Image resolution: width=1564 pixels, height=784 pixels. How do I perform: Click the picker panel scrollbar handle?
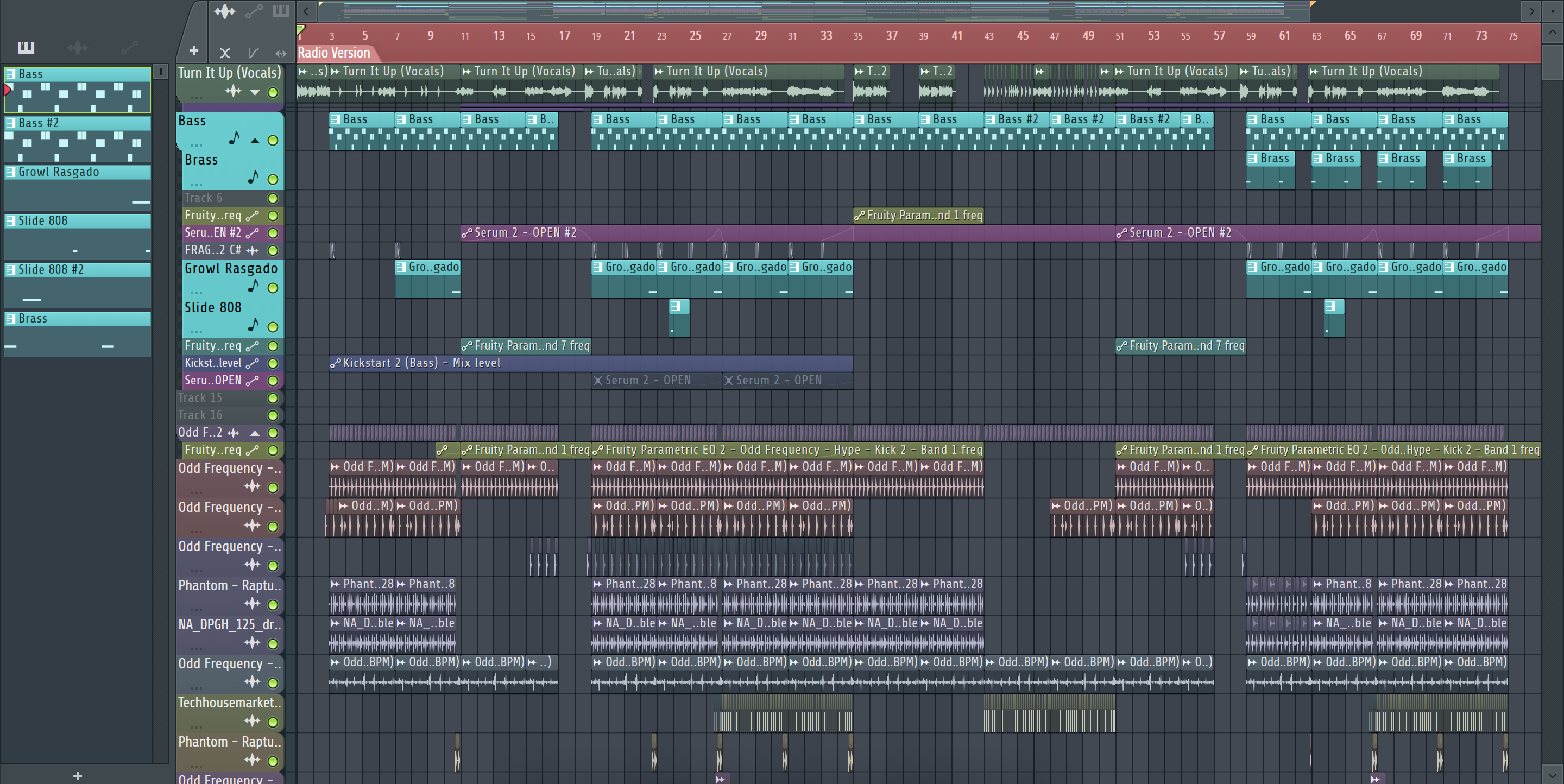coord(160,72)
